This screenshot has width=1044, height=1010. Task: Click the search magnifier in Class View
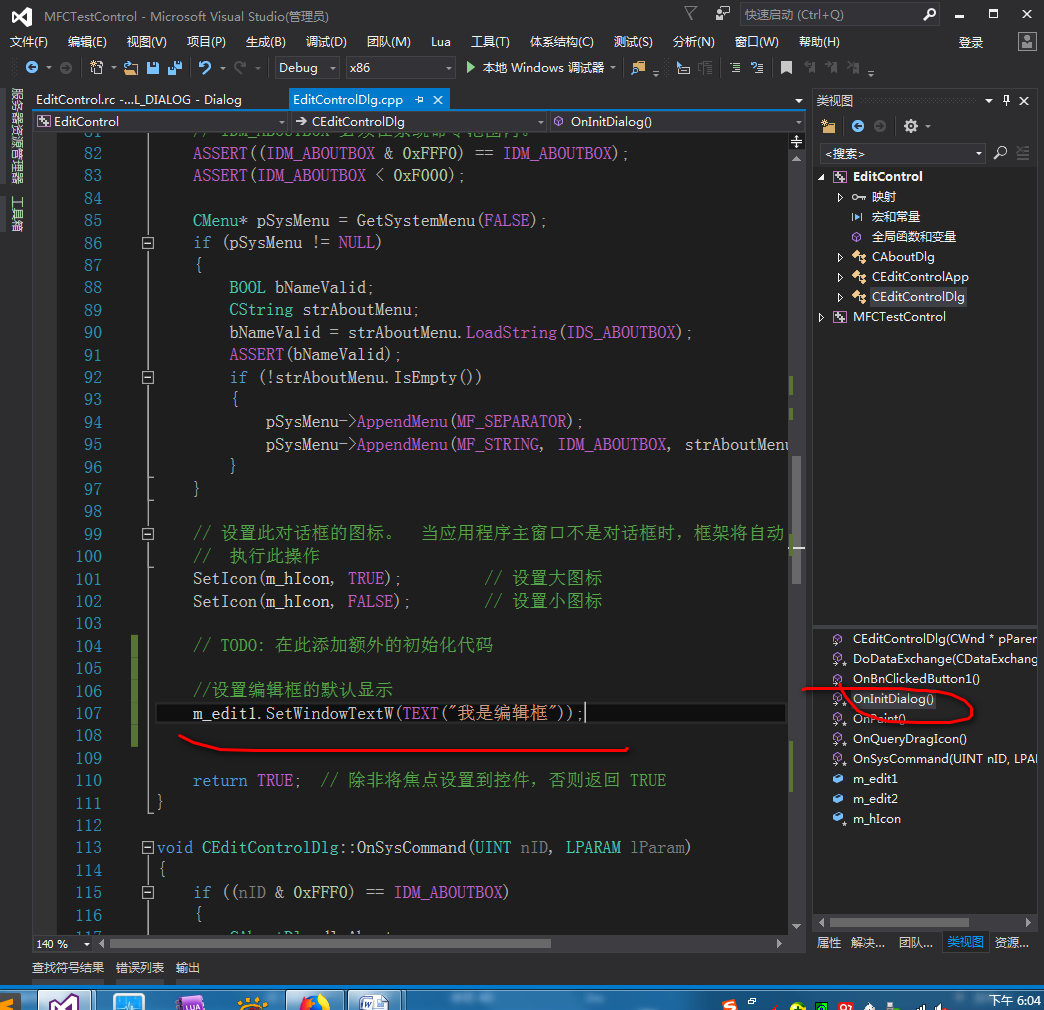pos(1000,153)
